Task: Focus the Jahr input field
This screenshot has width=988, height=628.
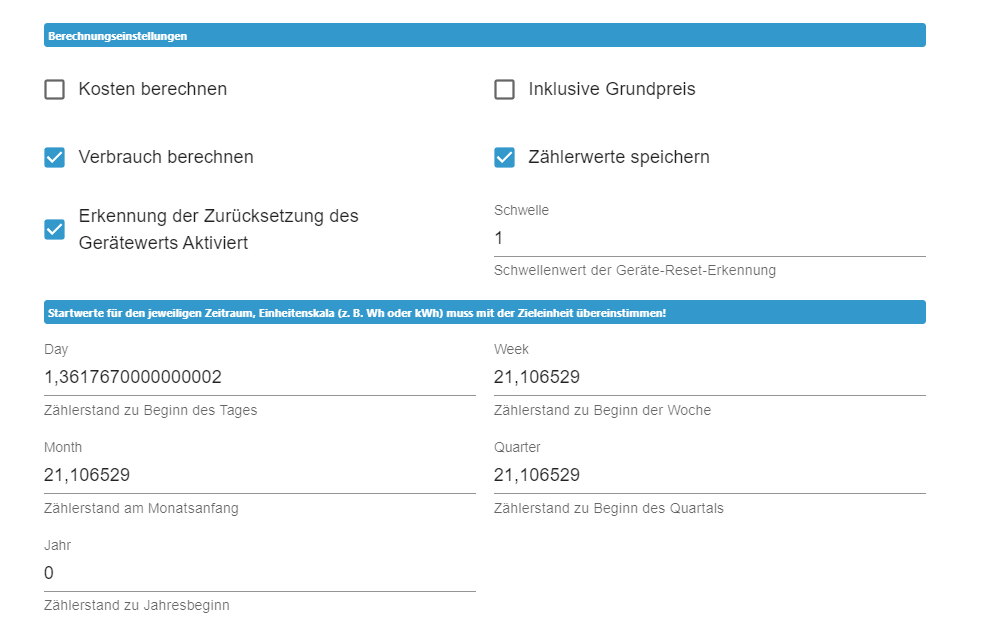Action: tap(259, 573)
